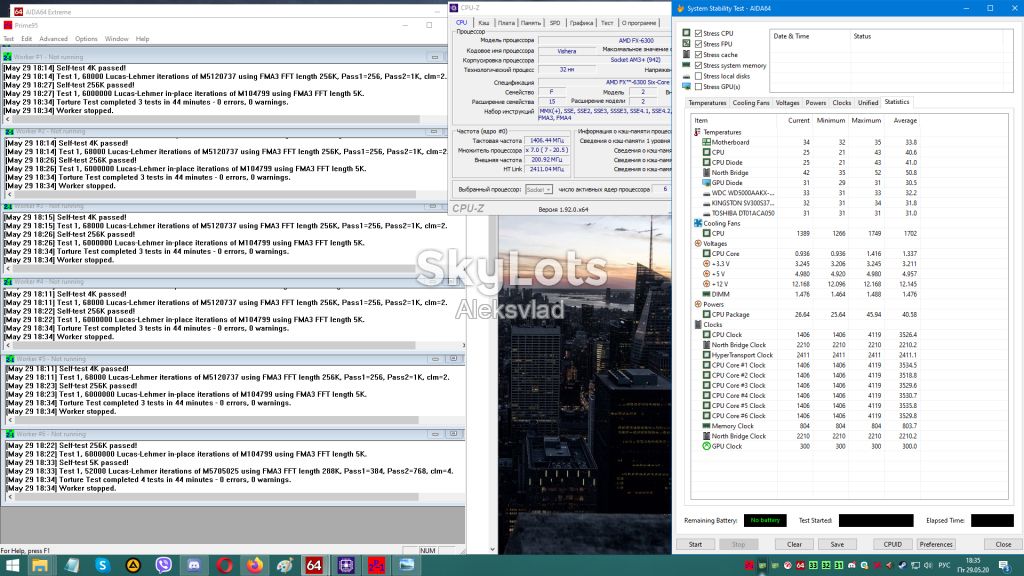
Task: Switch to the Cooling Fans tab
Action: click(x=751, y=103)
